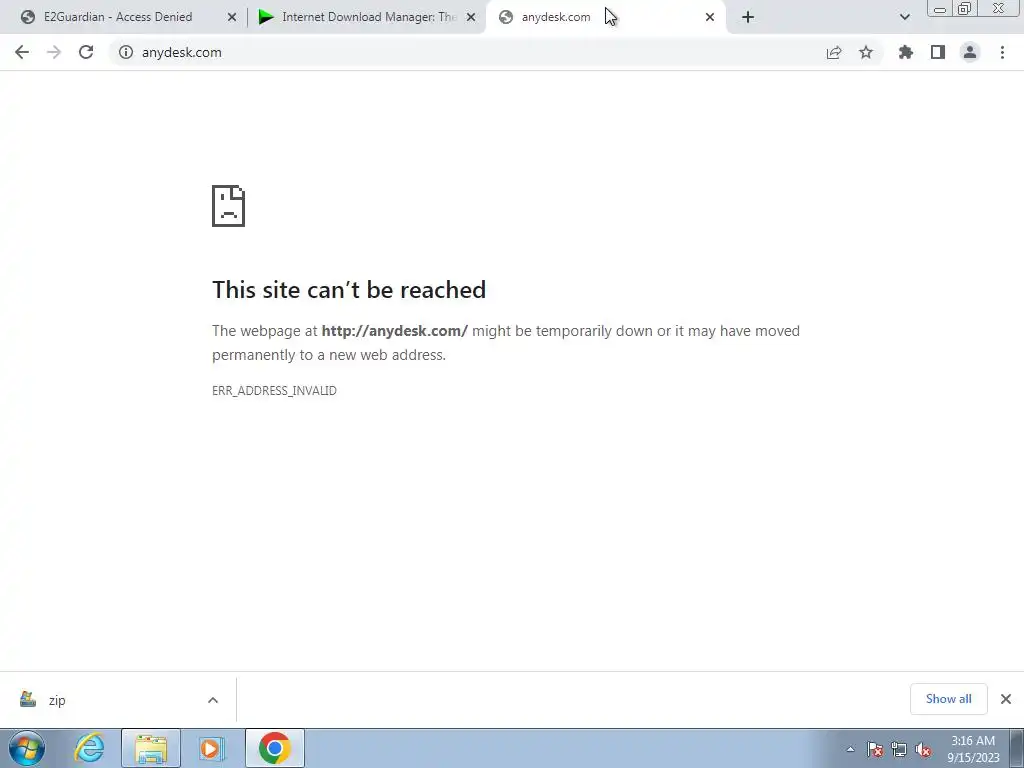This screenshot has width=1024, height=768.
Task: View site information icon in address bar
Action: click(x=125, y=52)
